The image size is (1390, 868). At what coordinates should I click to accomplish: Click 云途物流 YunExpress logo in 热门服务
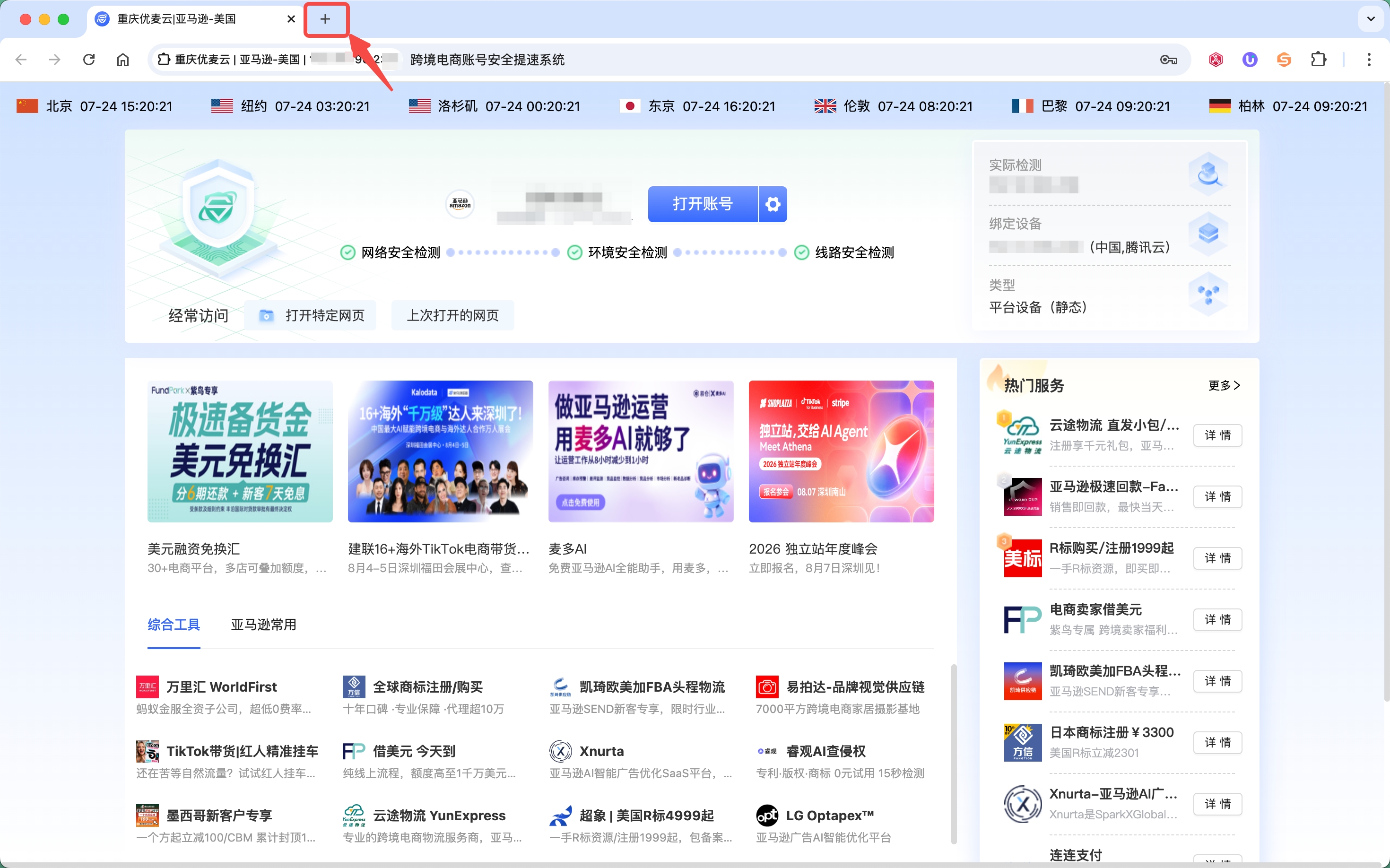click(1023, 435)
